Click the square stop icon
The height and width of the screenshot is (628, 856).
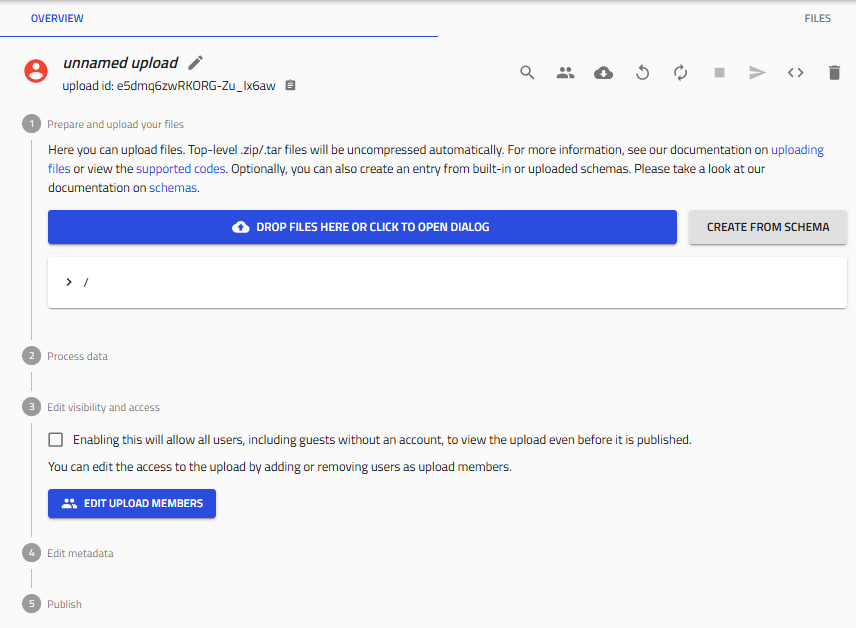[x=720, y=72]
